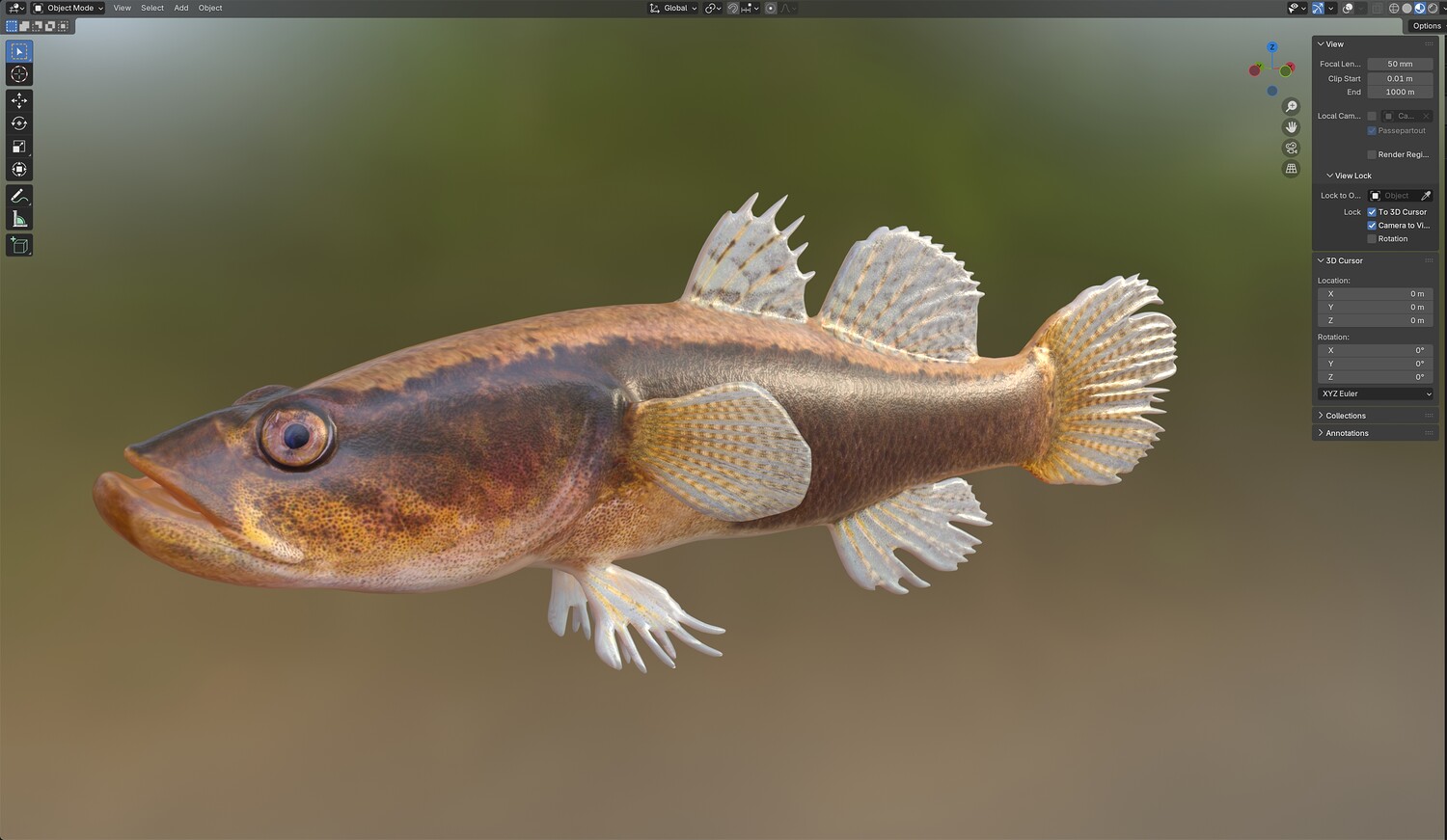Click the Z axis on the navigation gizmo
The image size is (1447, 840).
1272,47
